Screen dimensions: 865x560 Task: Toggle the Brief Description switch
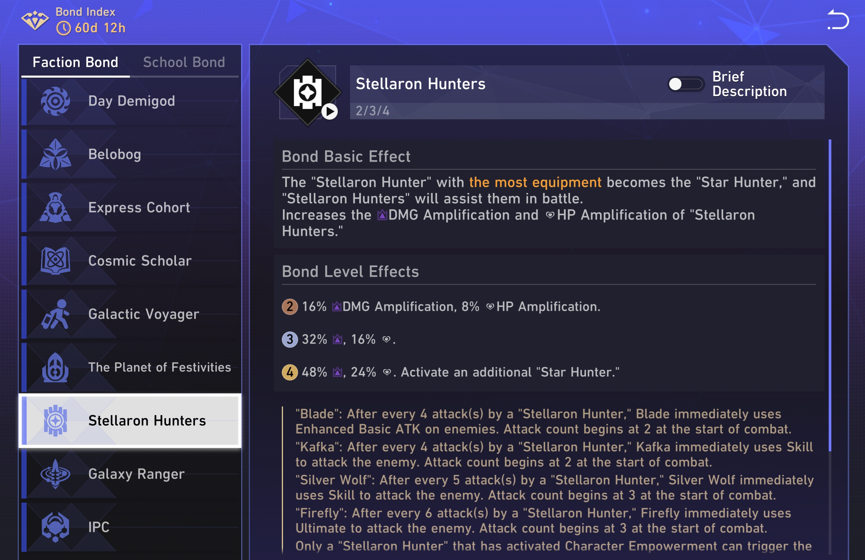[685, 84]
